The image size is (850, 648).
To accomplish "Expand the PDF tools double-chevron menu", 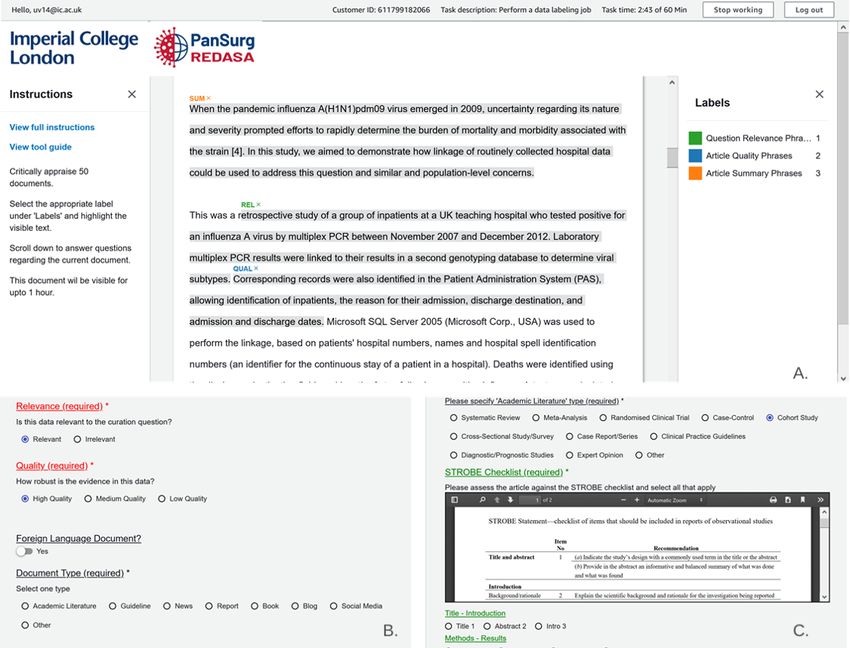I will coord(820,500).
